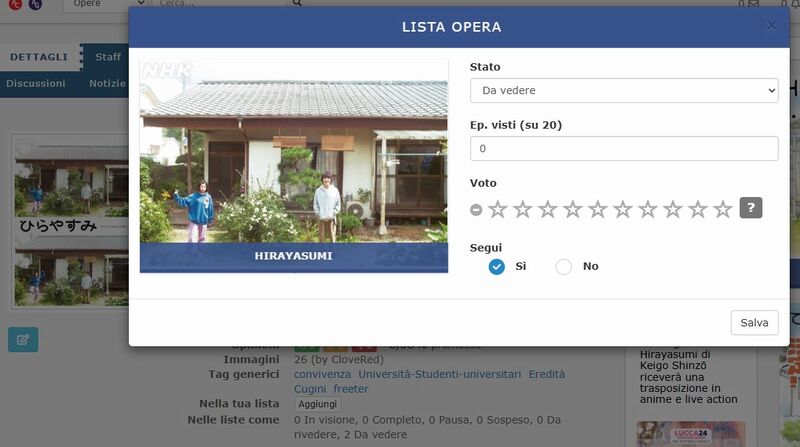Click the Hirayasumi cover image in dialog
This screenshot has width=800, height=447.
[294, 165]
